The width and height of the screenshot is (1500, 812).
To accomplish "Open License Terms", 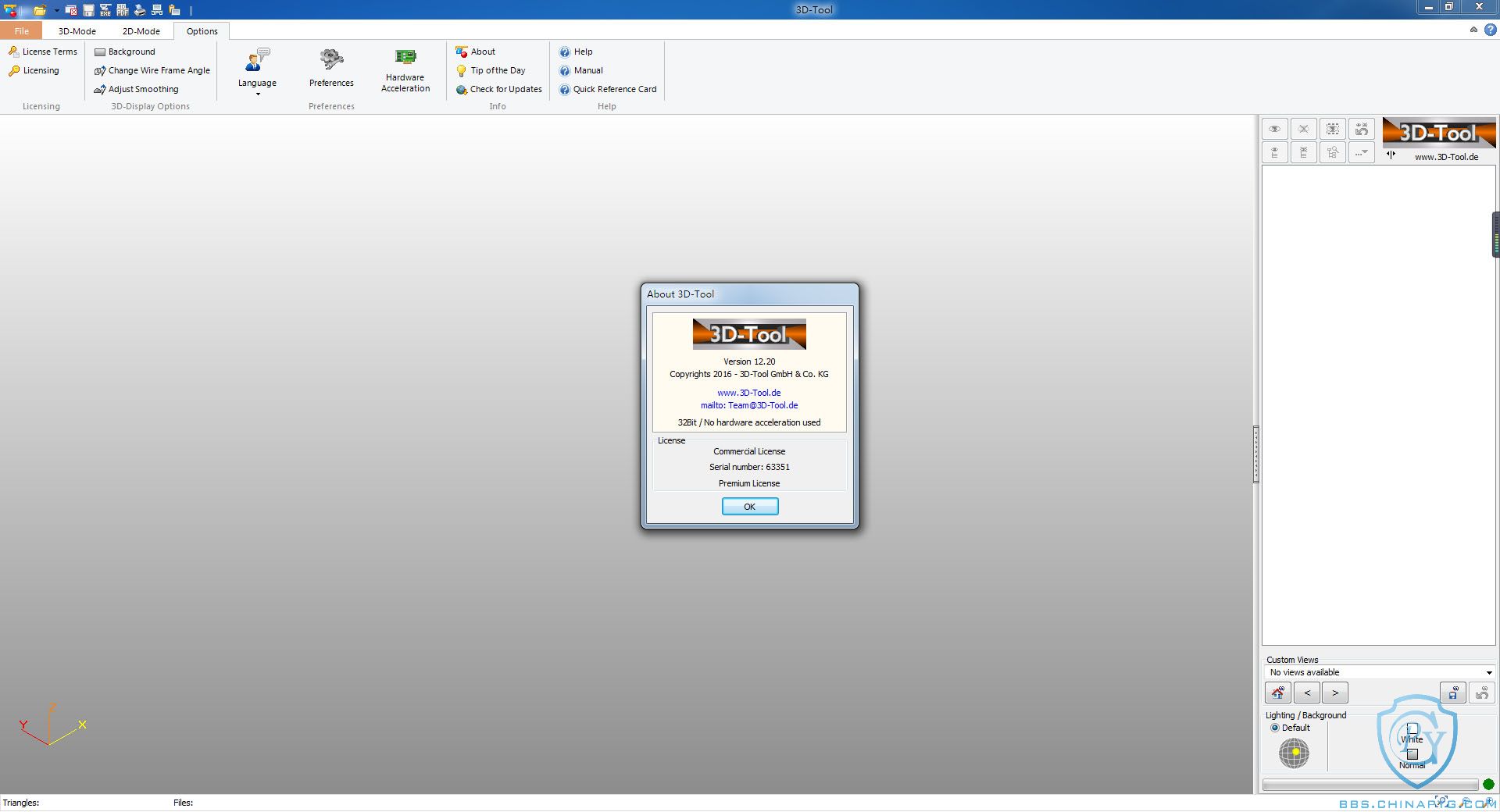I will point(43,52).
